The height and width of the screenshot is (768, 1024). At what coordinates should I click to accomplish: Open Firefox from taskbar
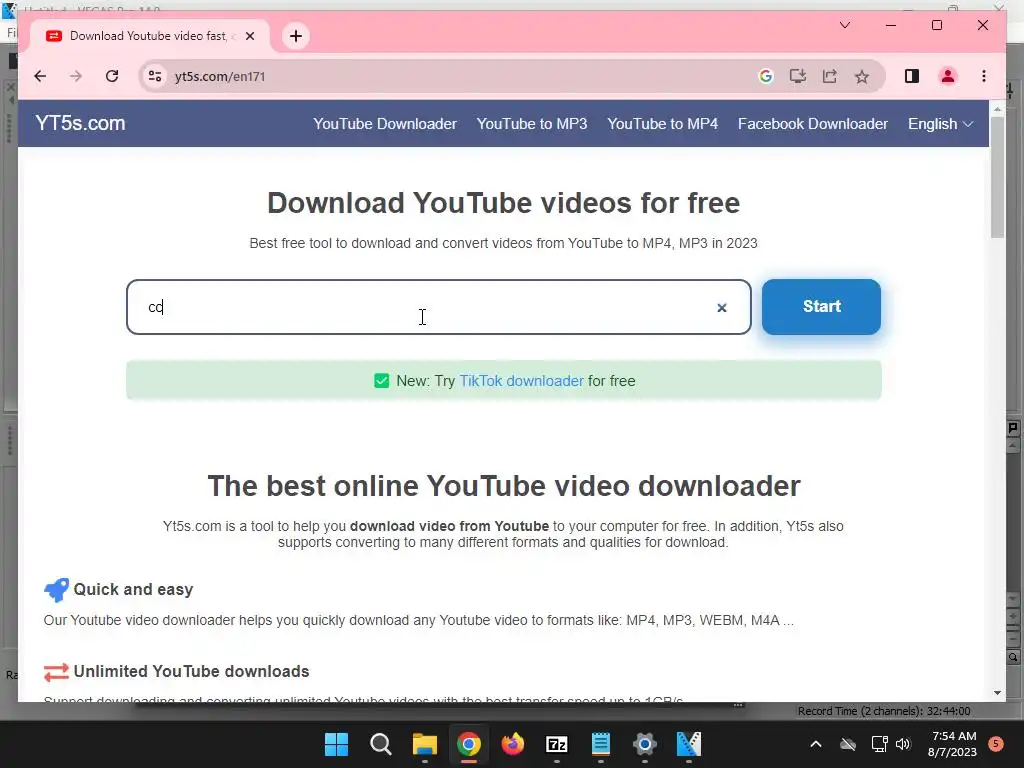(x=513, y=744)
